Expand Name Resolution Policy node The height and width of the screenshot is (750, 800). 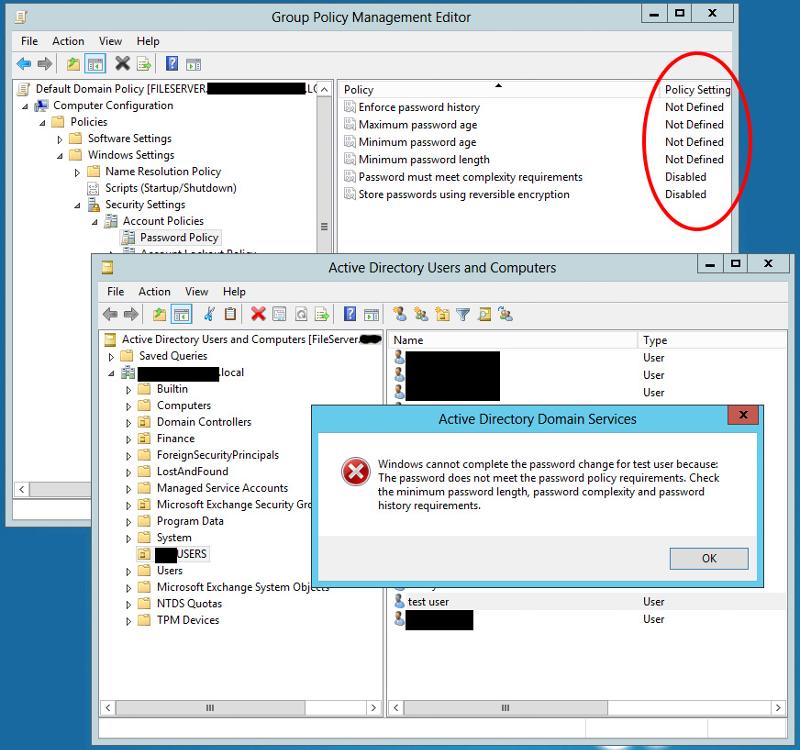click(78, 172)
